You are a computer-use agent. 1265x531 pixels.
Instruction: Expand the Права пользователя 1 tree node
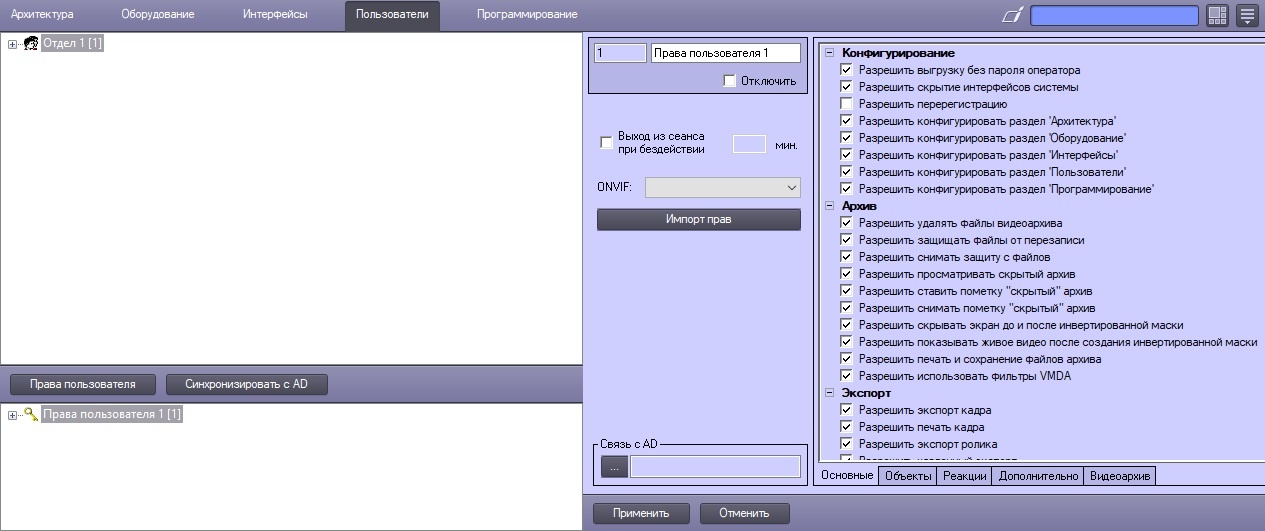(x=12, y=414)
